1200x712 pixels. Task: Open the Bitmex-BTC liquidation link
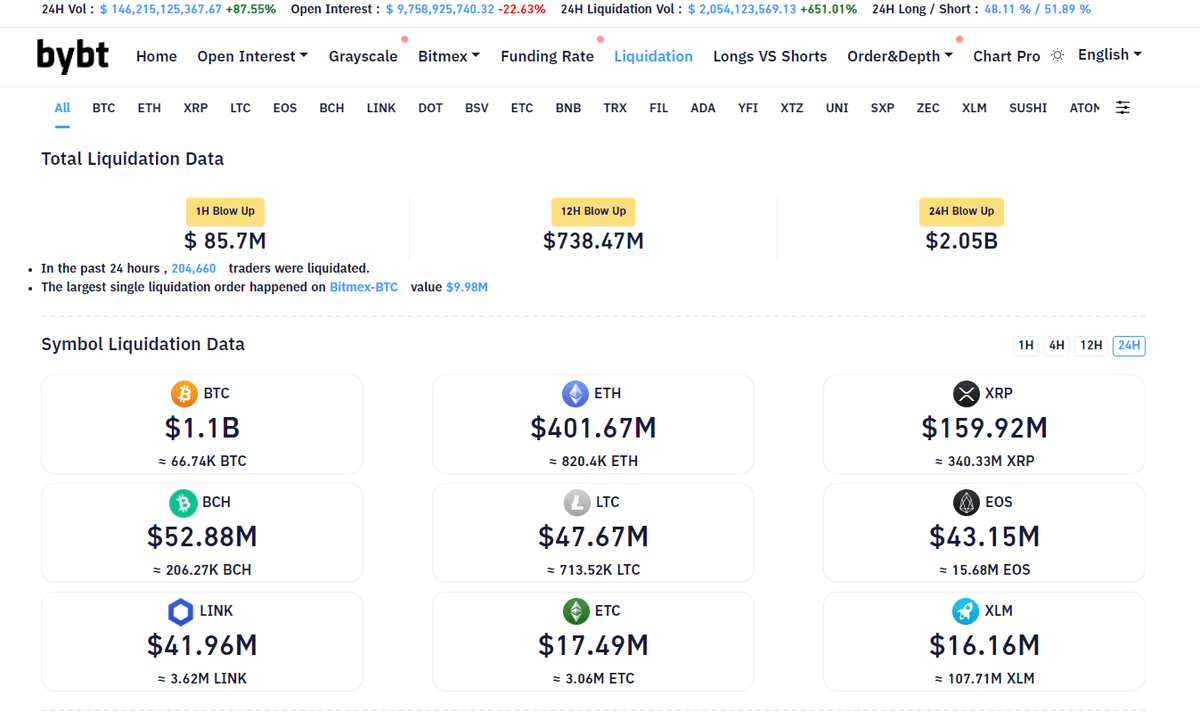tap(364, 286)
